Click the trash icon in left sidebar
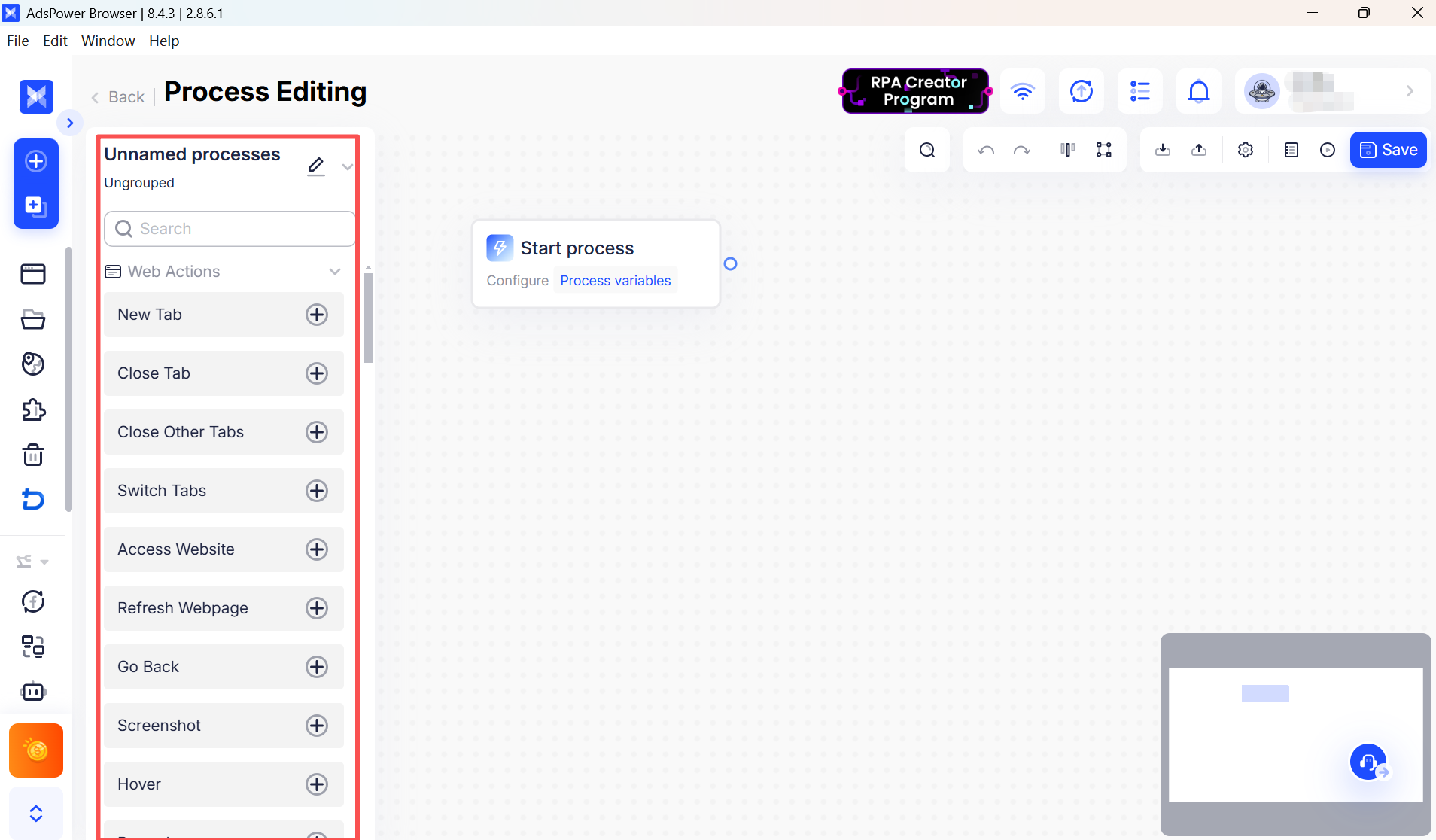 (33, 455)
